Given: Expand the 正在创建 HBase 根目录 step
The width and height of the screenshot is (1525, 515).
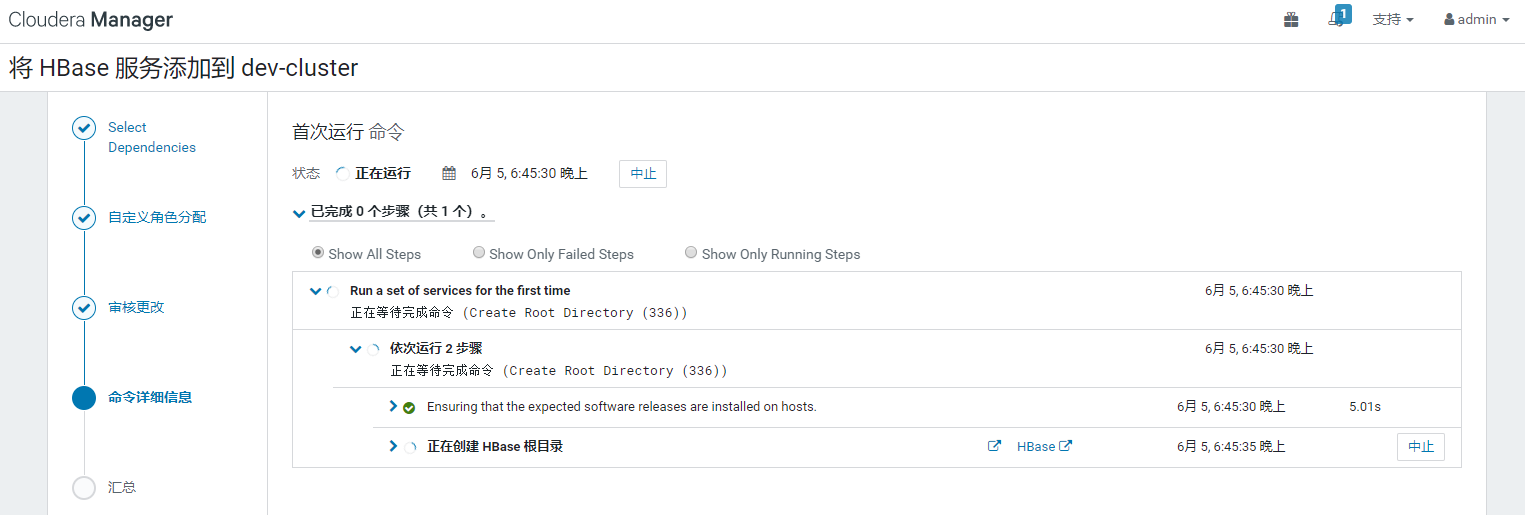Looking at the screenshot, I should coord(393,446).
